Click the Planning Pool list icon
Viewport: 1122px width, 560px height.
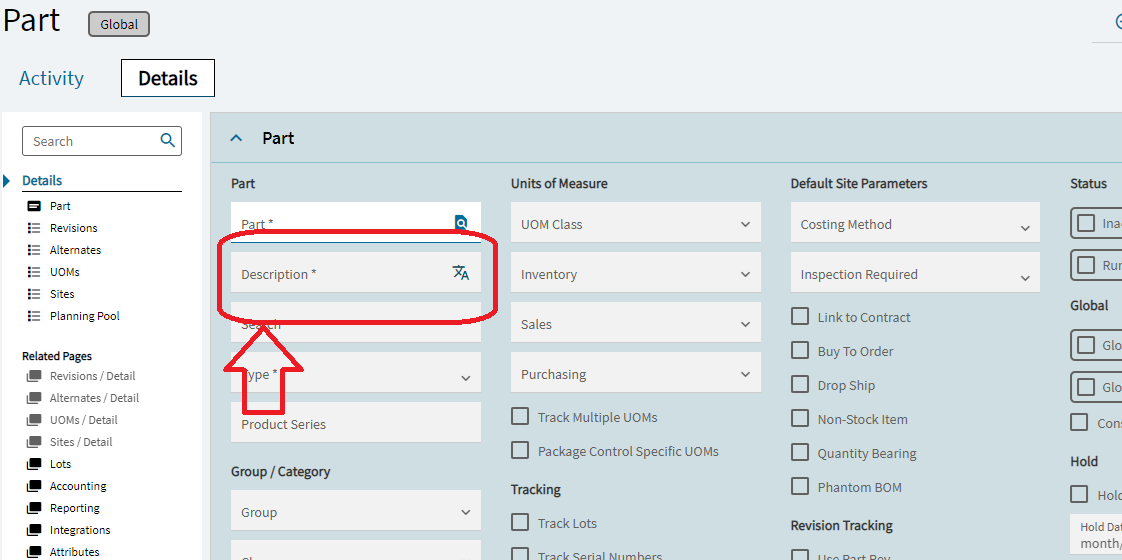pos(34,316)
